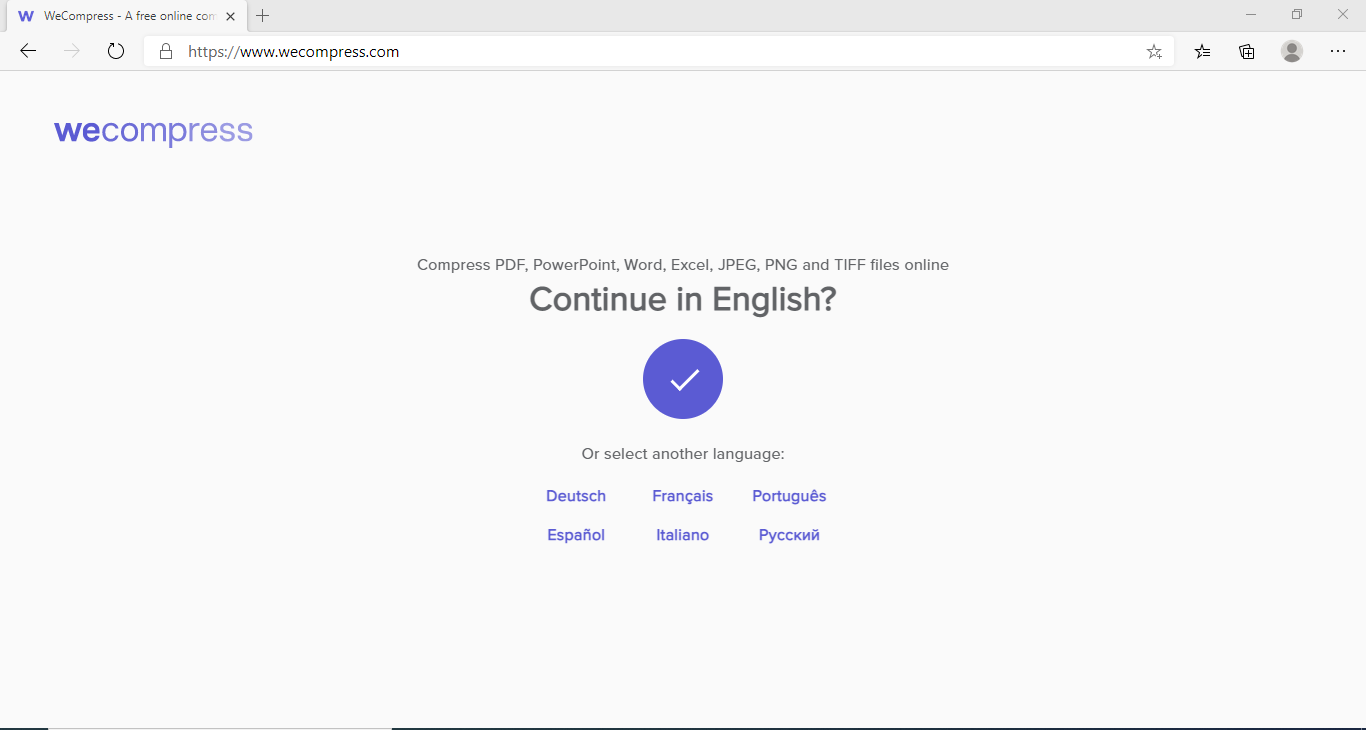Click the W favicon on the tab
1366x730 pixels.
(26, 16)
